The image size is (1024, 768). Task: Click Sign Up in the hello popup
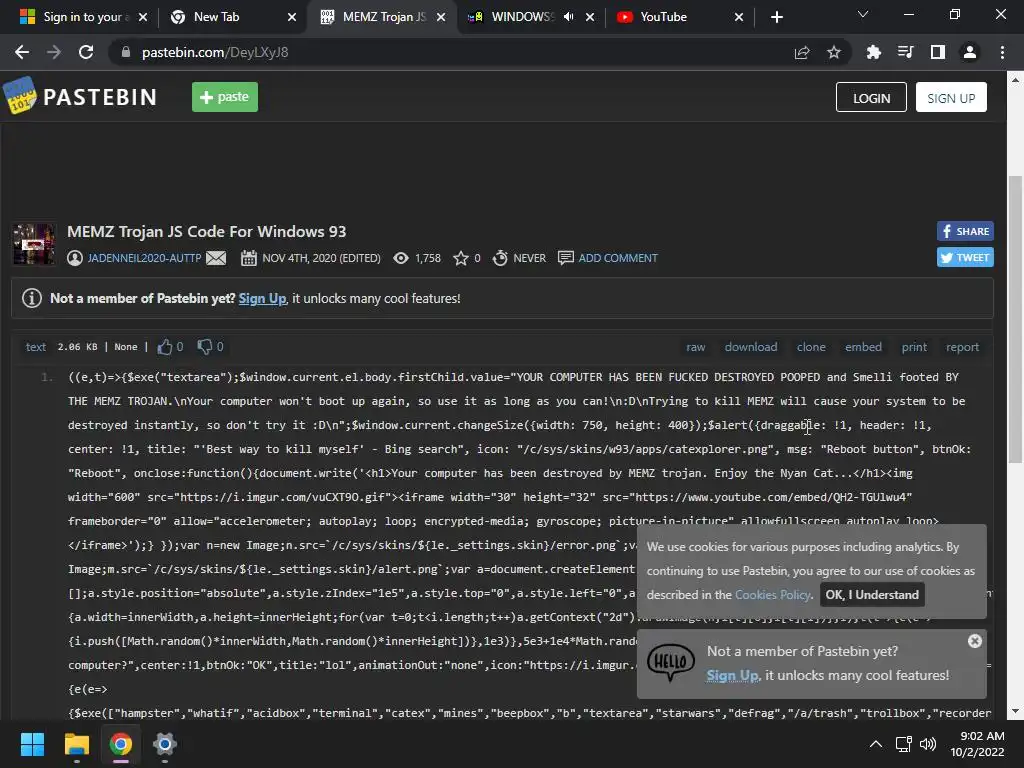point(732,675)
